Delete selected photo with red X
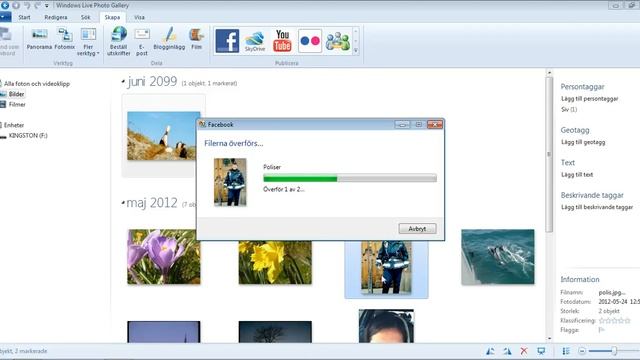Viewport: 640px width, 360px height. tap(524, 351)
